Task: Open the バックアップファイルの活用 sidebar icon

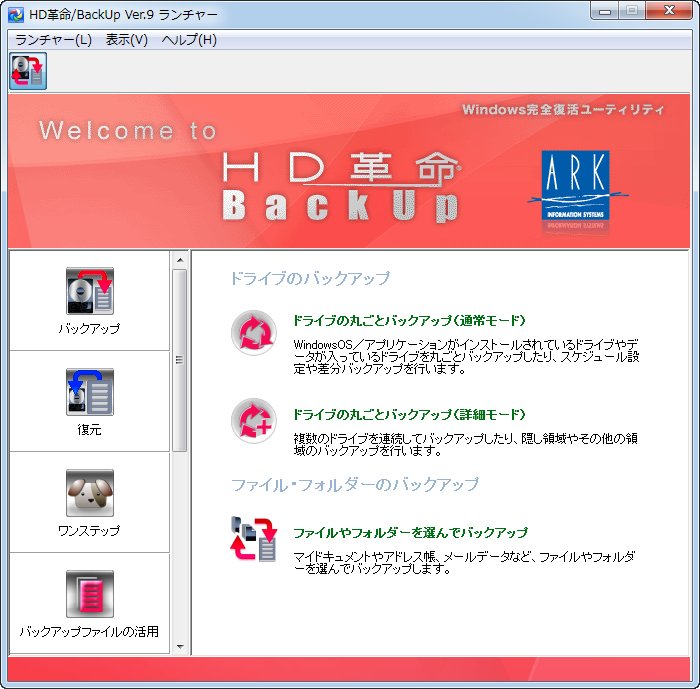Action: pyautogui.click(x=90, y=593)
